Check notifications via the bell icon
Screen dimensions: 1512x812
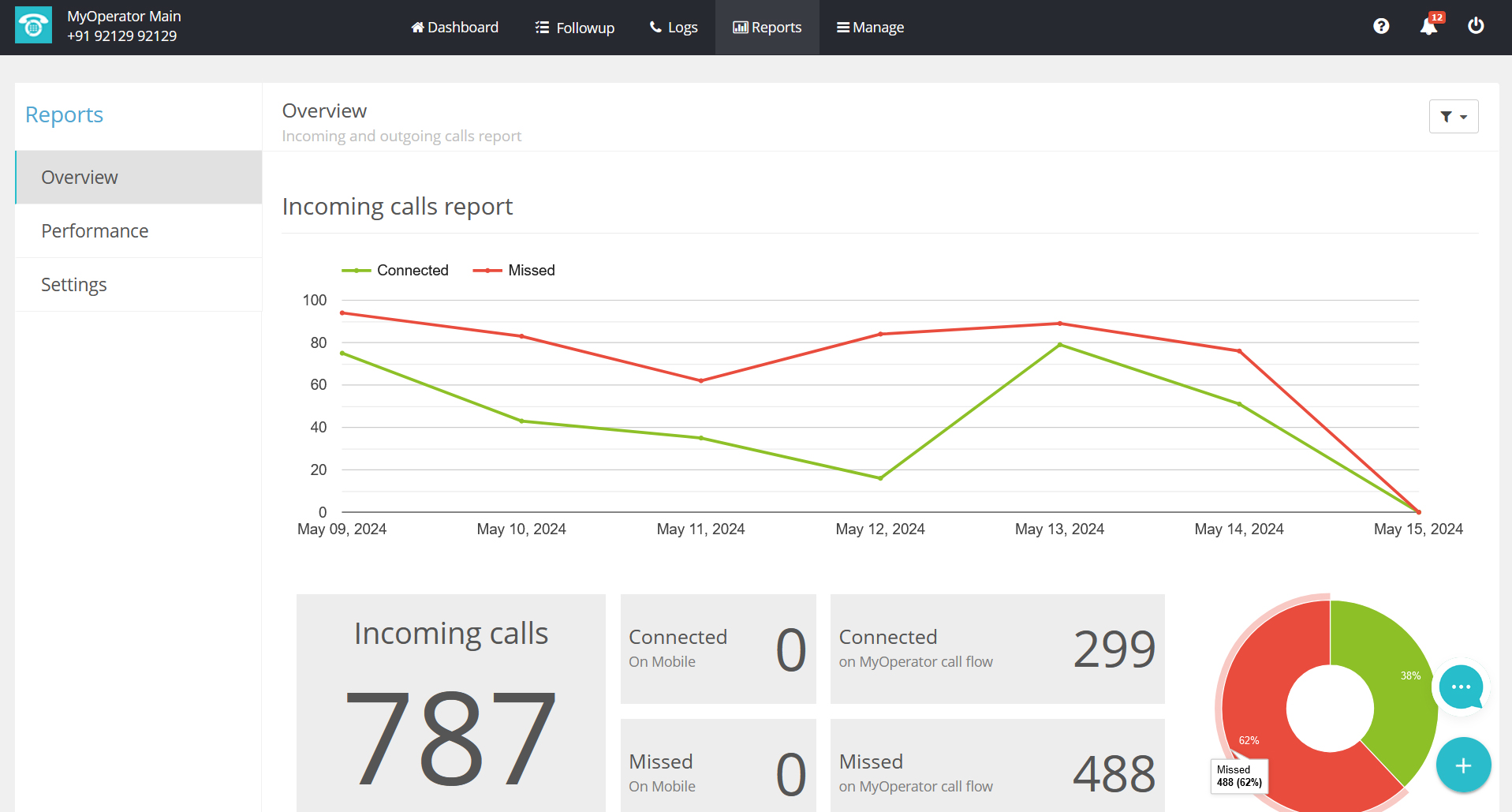pyautogui.click(x=1428, y=26)
